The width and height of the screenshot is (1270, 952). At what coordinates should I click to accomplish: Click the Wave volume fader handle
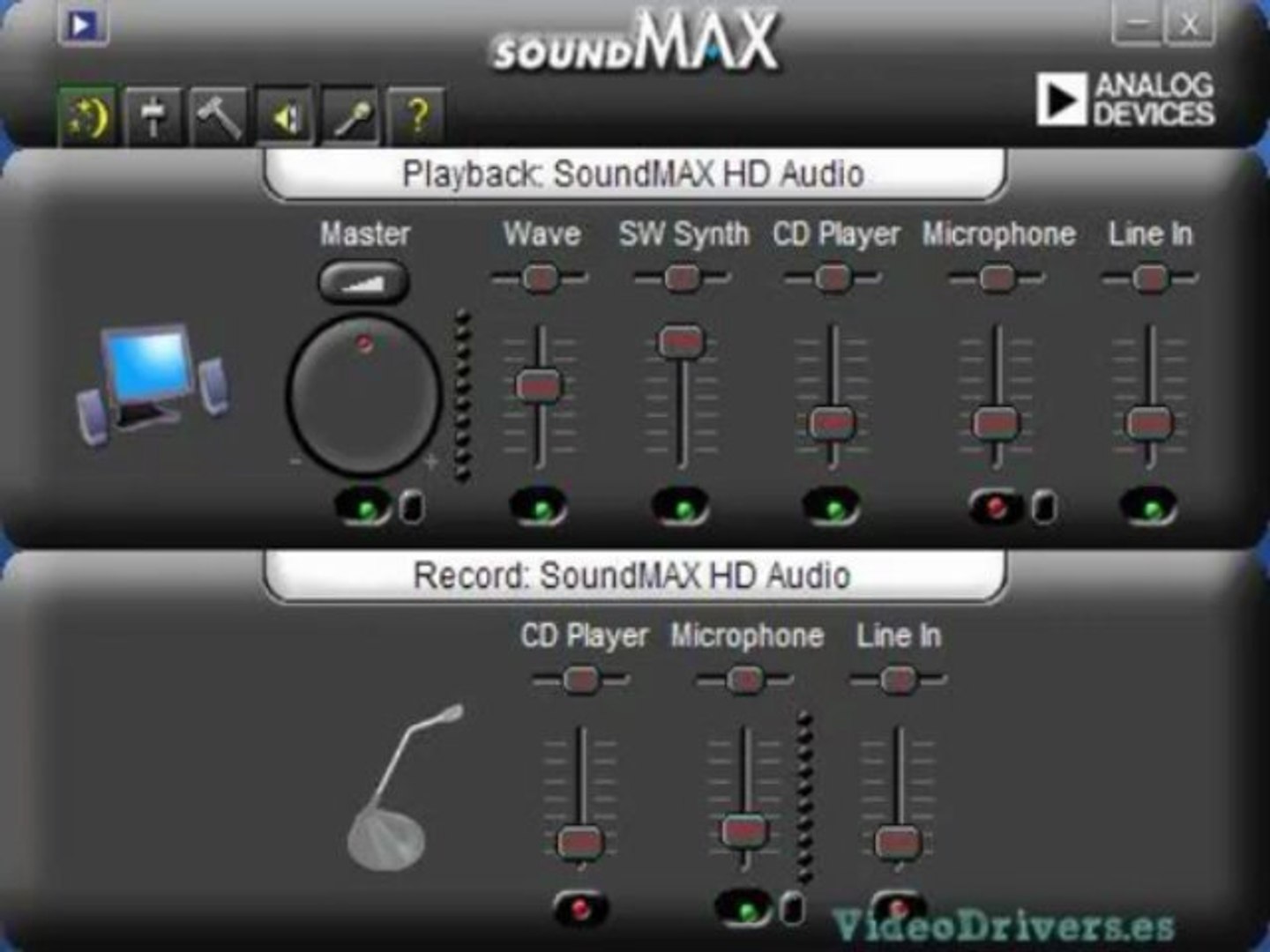coord(539,385)
